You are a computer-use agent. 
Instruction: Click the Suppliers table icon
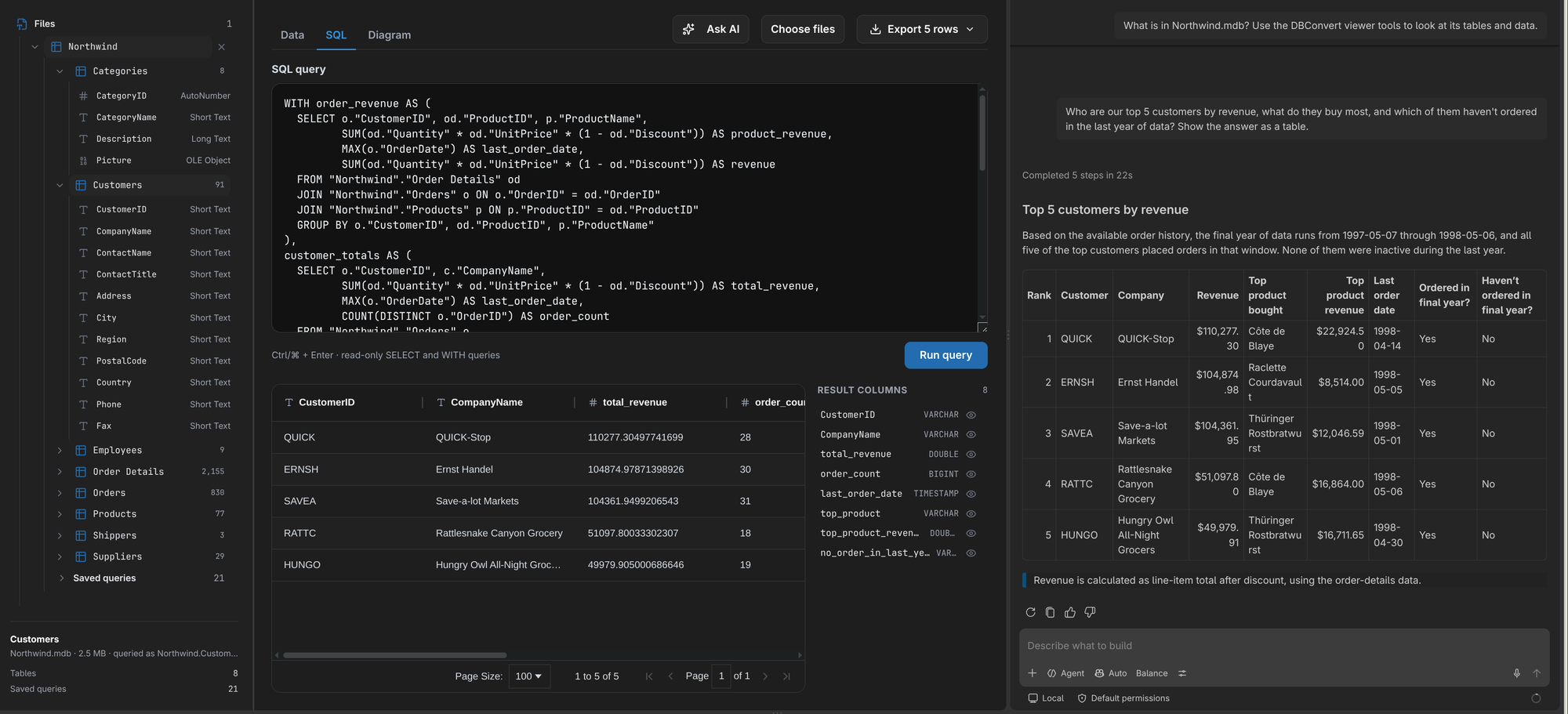click(81, 556)
